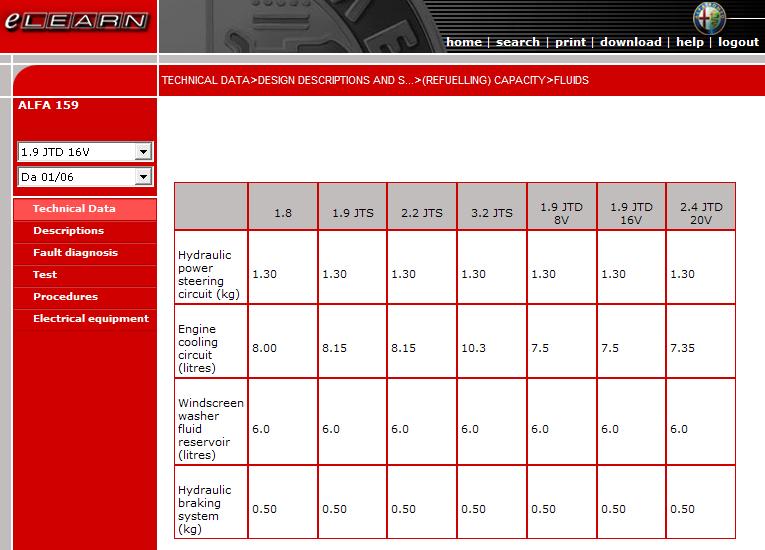Click the 0.50 braking value for 1.9 JTD 16V

point(613,509)
